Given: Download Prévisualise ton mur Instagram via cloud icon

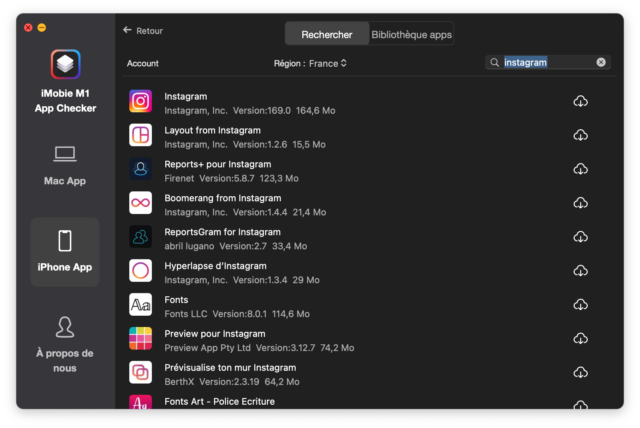Looking at the screenshot, I should pyautogui.click(x=580, y=372).
